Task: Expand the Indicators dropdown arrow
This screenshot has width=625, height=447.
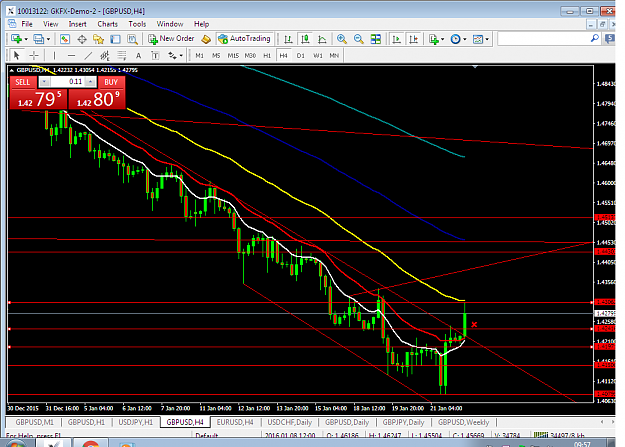Action: click(442, 39)
